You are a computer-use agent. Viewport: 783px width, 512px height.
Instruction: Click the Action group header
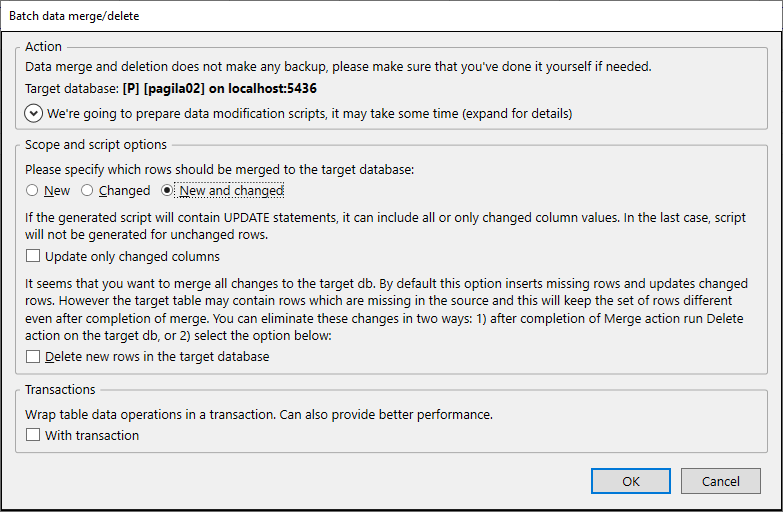point(44,46)
